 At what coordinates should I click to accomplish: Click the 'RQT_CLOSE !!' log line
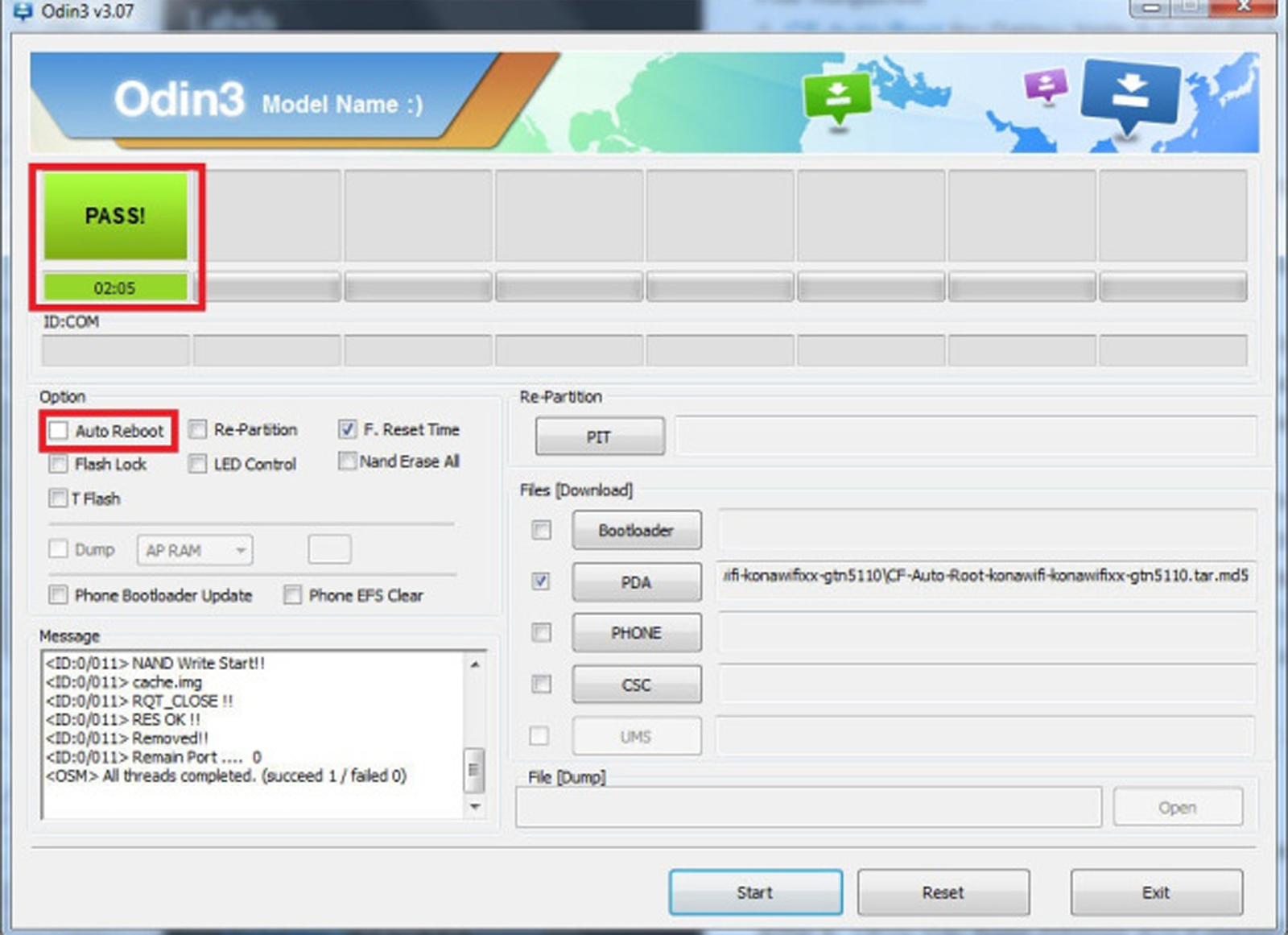click(139, 701)
